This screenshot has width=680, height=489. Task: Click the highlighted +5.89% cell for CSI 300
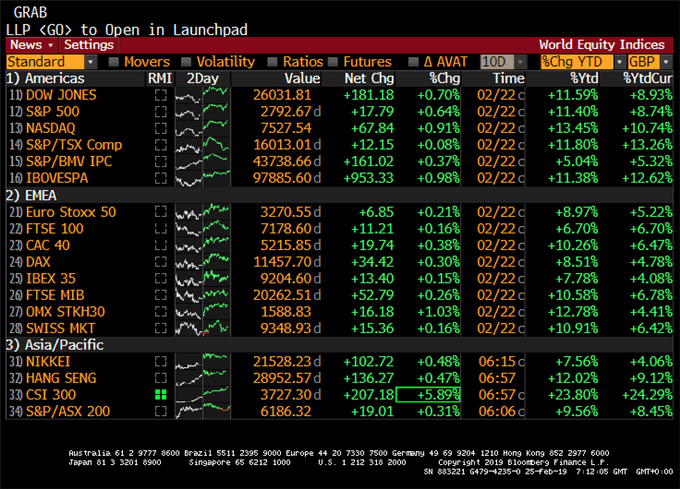tap(428, 395)
